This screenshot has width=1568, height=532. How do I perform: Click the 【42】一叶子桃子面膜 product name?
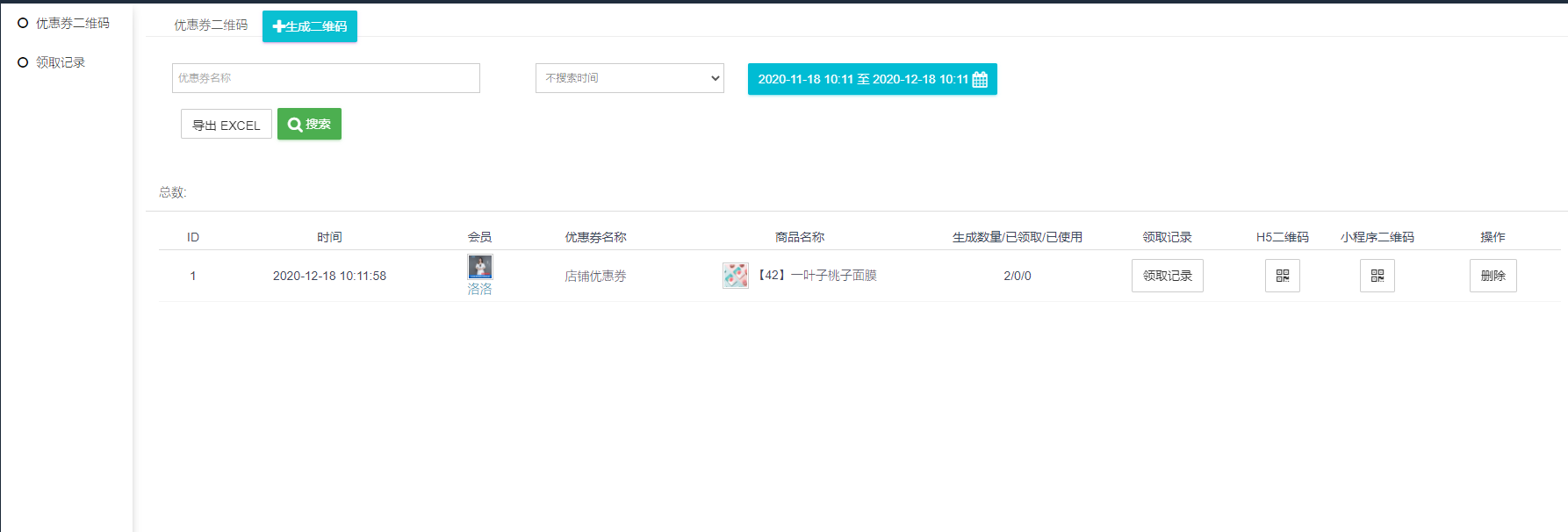816,276
